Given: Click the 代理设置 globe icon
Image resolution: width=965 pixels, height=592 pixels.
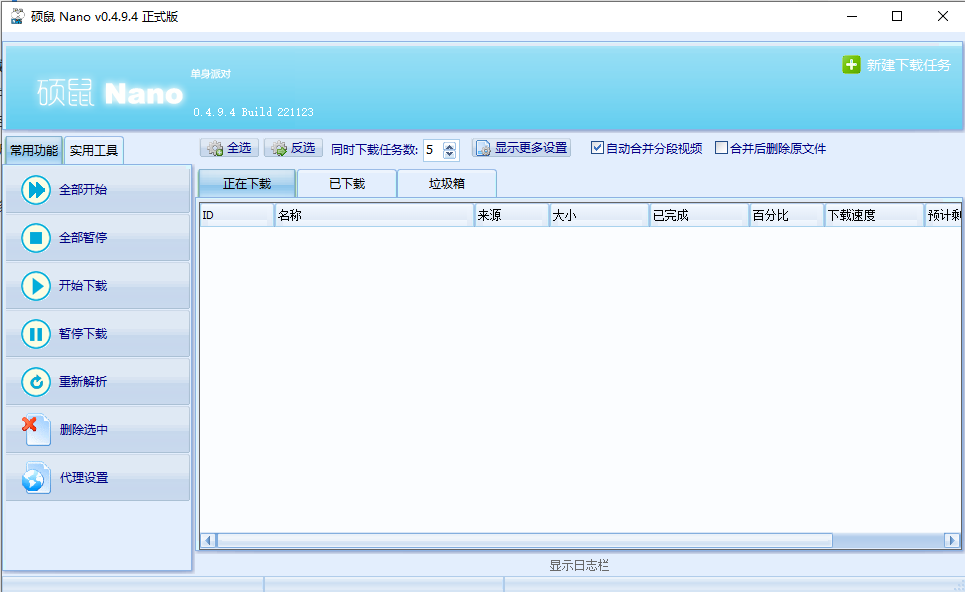Looking at the screenshot, I should [x=36, y=478].
